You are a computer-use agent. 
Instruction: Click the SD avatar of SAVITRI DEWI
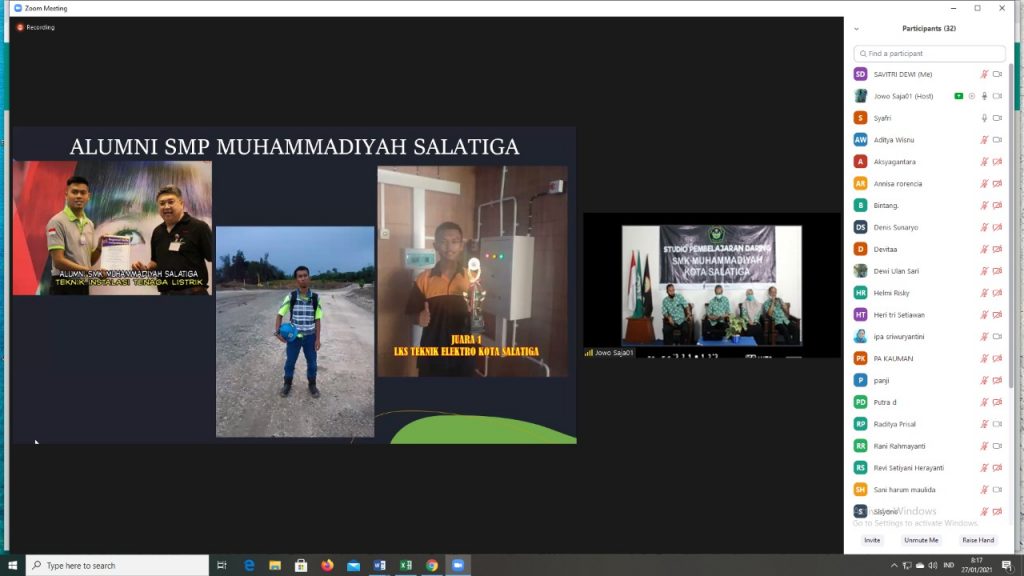[x=861, y=74]
